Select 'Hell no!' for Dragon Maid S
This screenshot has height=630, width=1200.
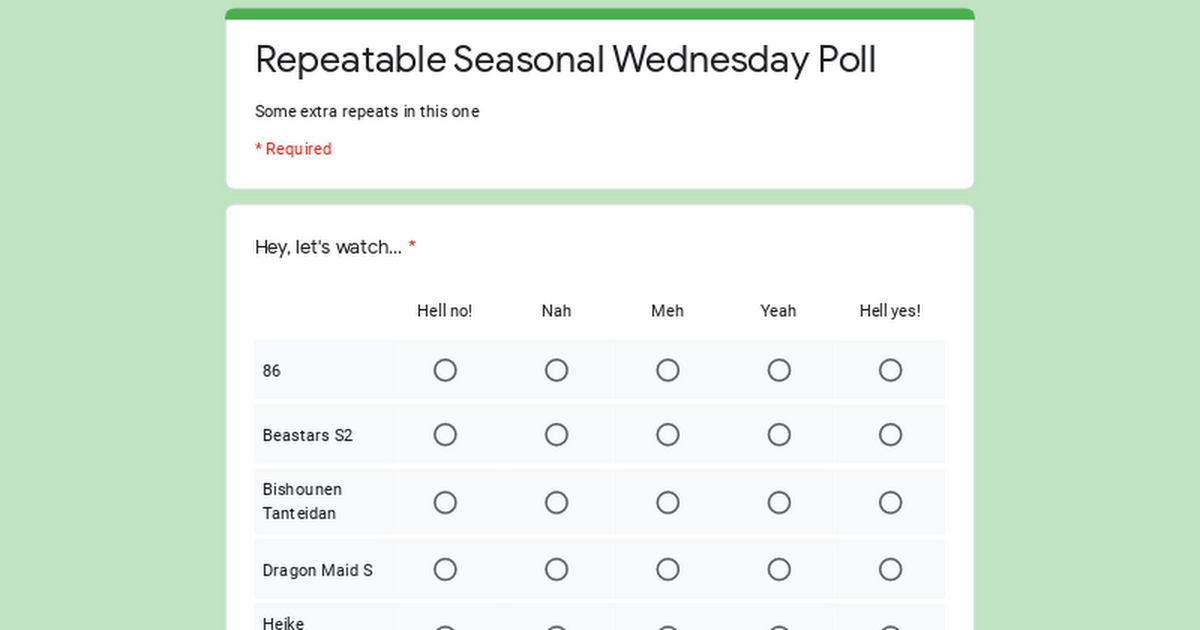[445, 570]
